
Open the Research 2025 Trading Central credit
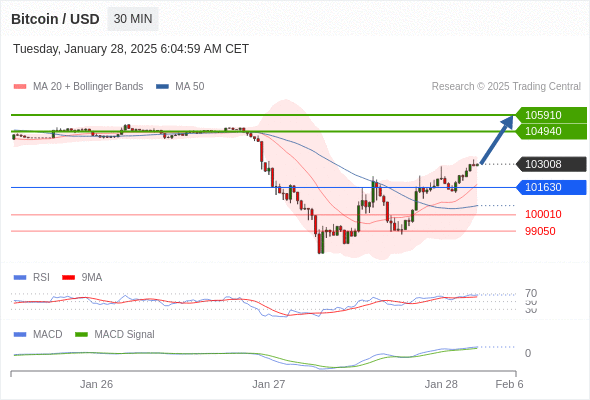click(x=506, y=87)
